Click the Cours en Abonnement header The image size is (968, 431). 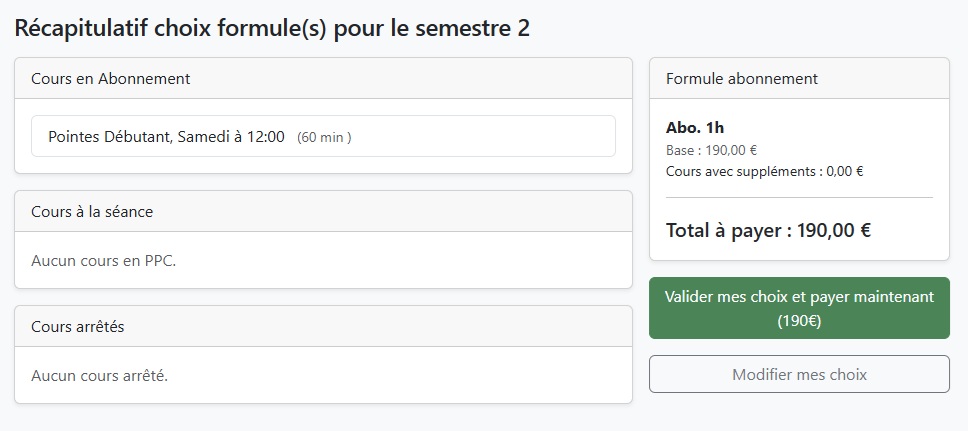click(x=111, y=78)
